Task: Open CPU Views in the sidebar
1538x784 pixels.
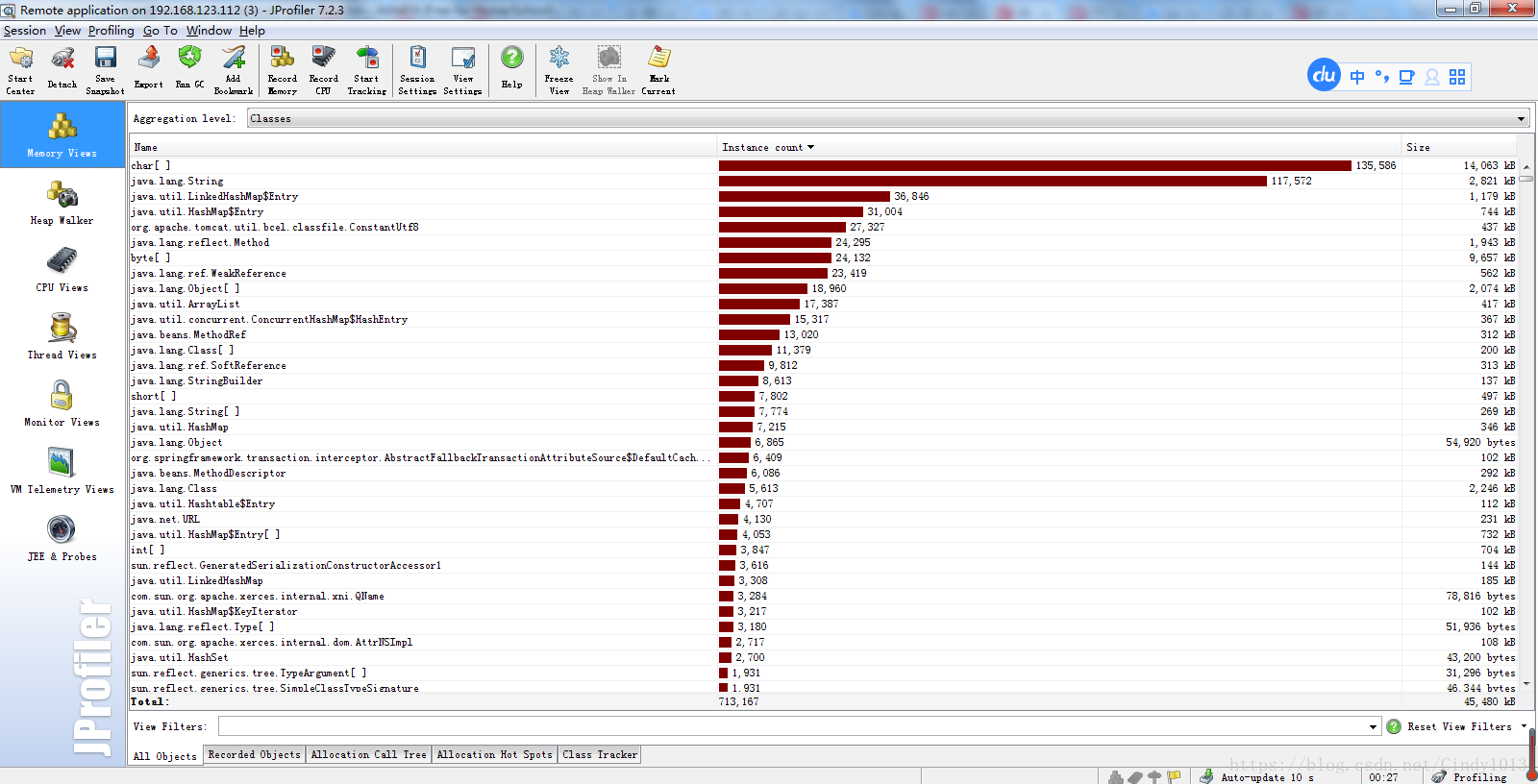Action: click(62, 270)
